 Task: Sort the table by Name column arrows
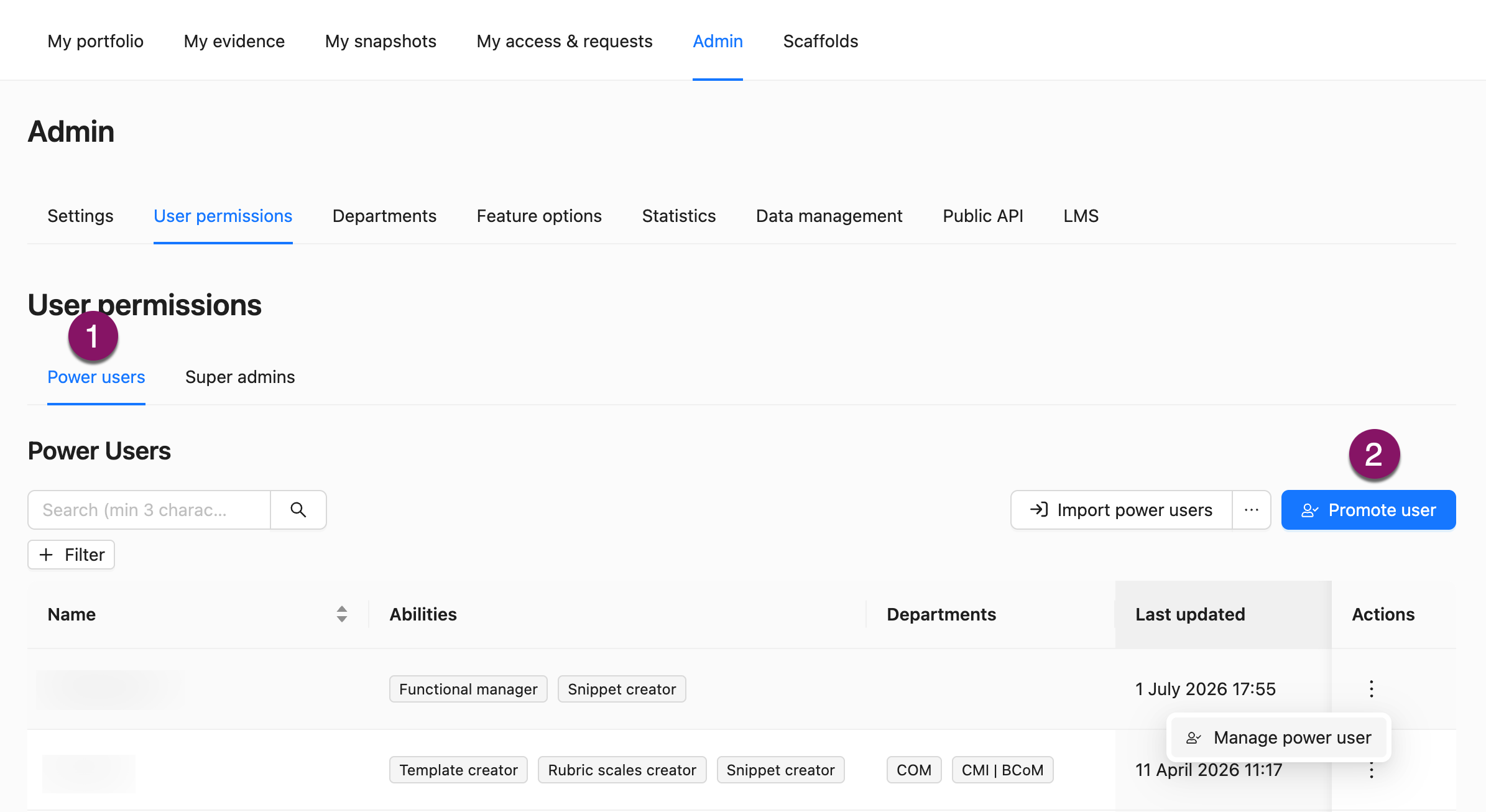[x=342, y=614]
